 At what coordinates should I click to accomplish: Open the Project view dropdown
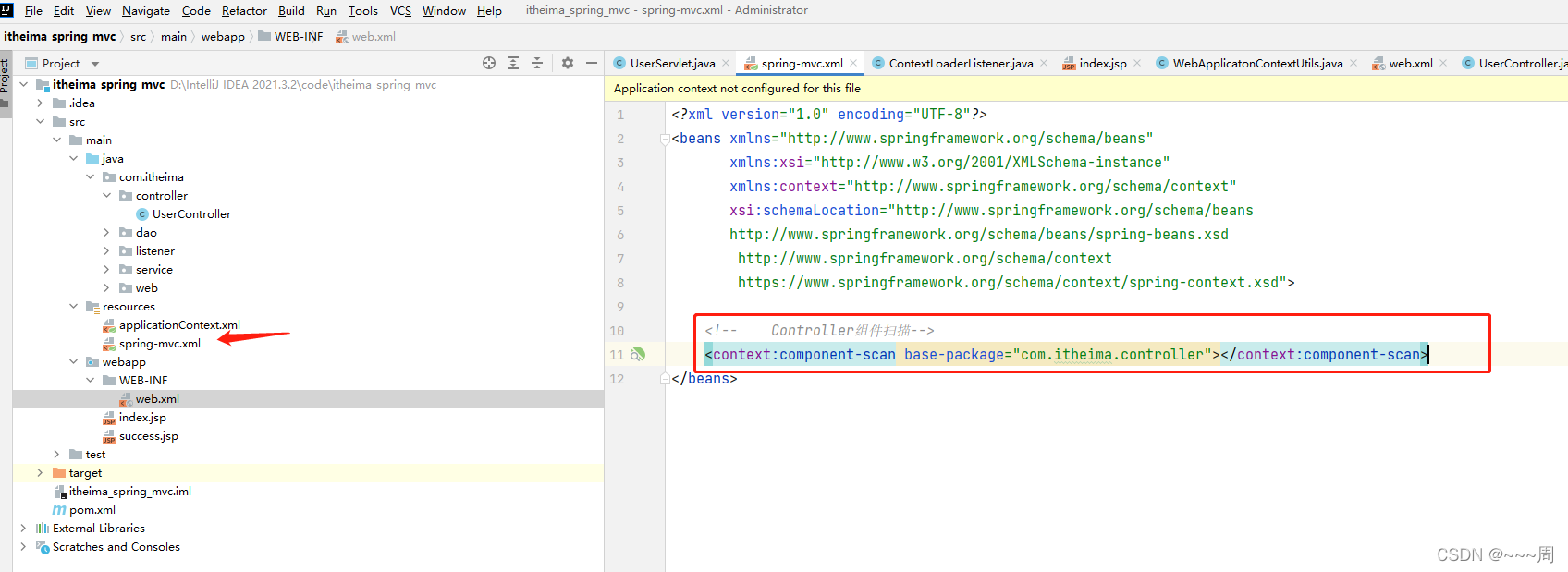(x=95, y=64)
